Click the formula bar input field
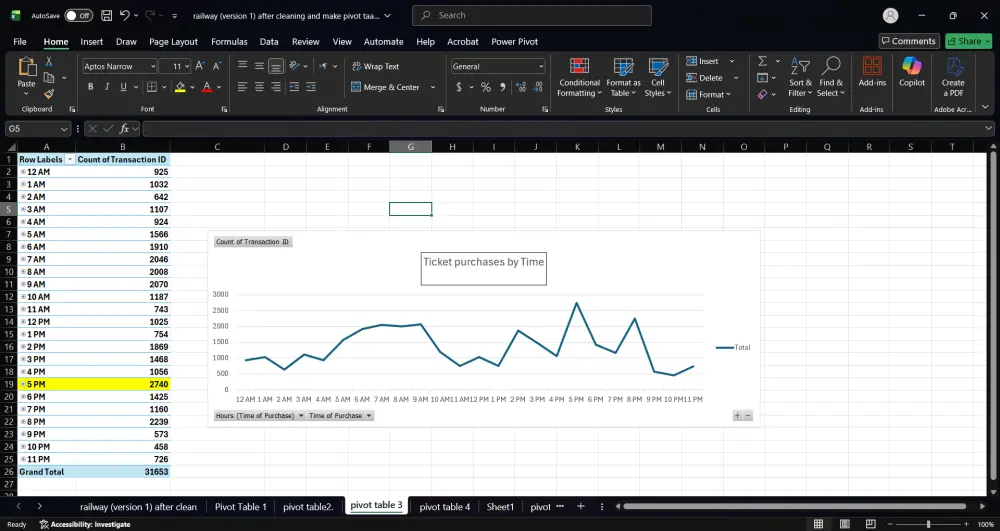 [564, 129]
